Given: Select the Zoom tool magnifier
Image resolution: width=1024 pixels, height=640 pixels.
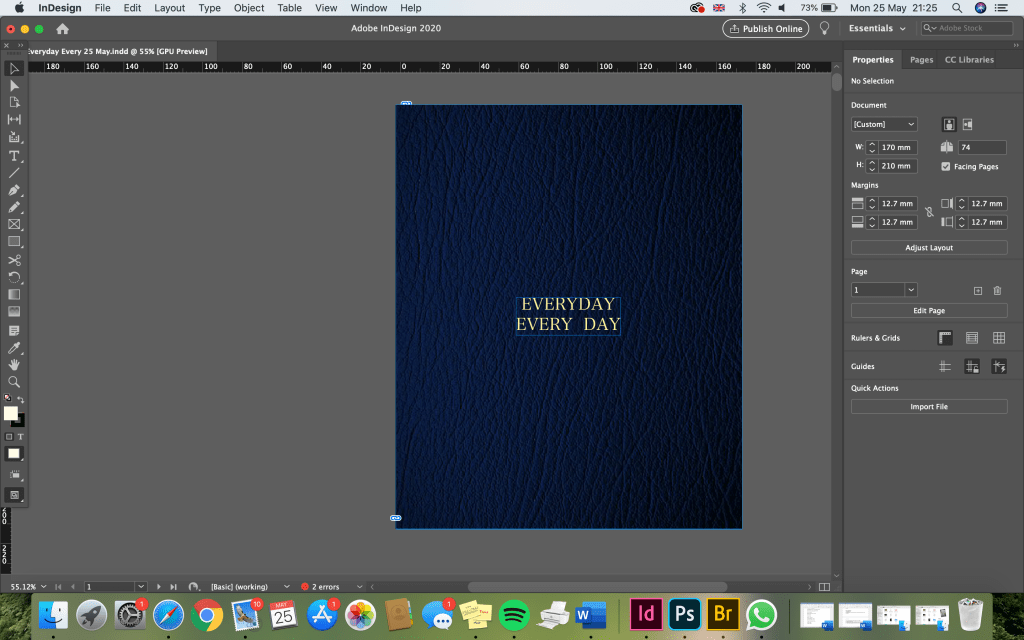Looking at the screenshot, I should pos(14,382).
